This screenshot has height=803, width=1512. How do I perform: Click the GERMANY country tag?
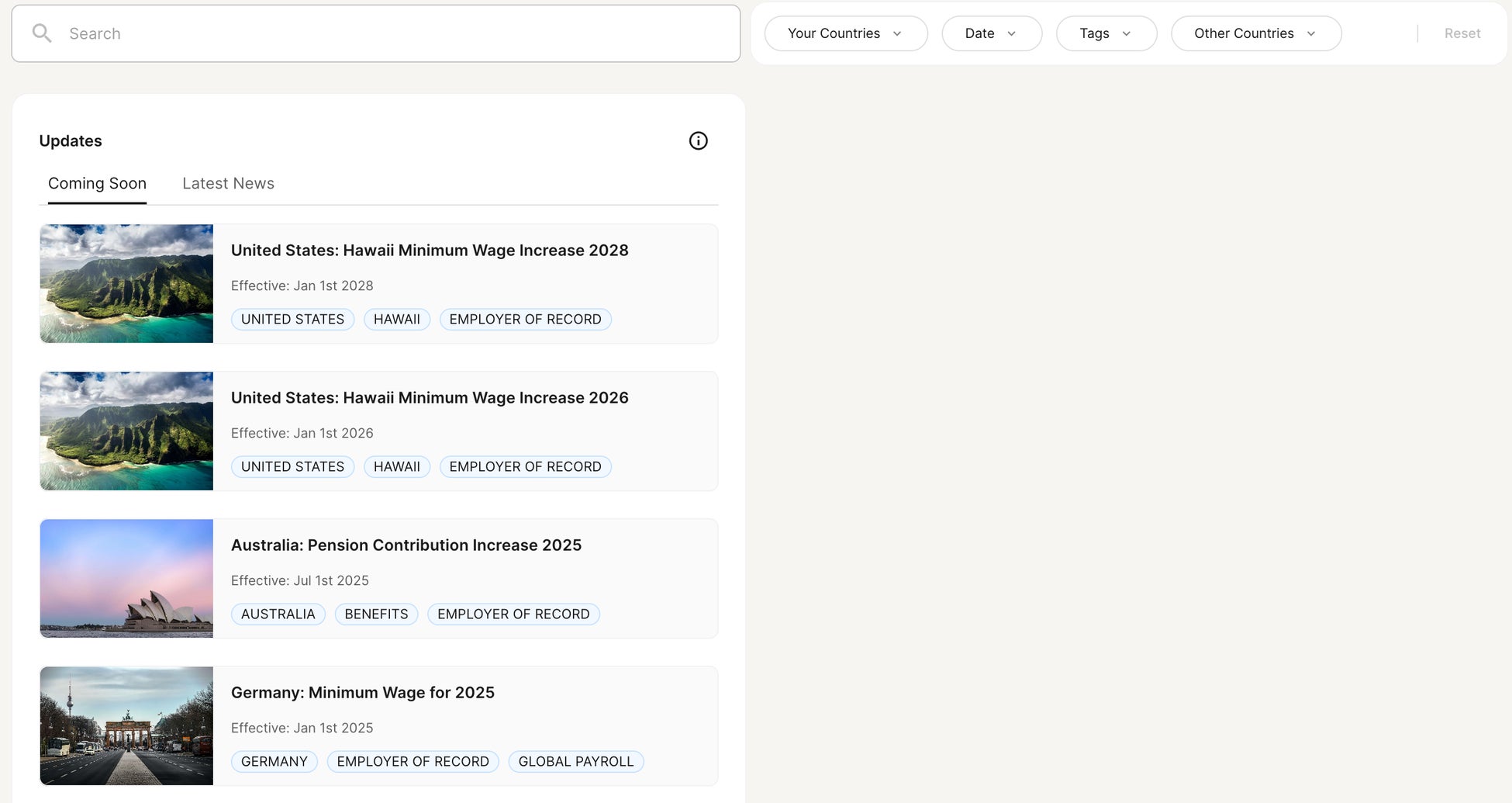coord(274,762)
